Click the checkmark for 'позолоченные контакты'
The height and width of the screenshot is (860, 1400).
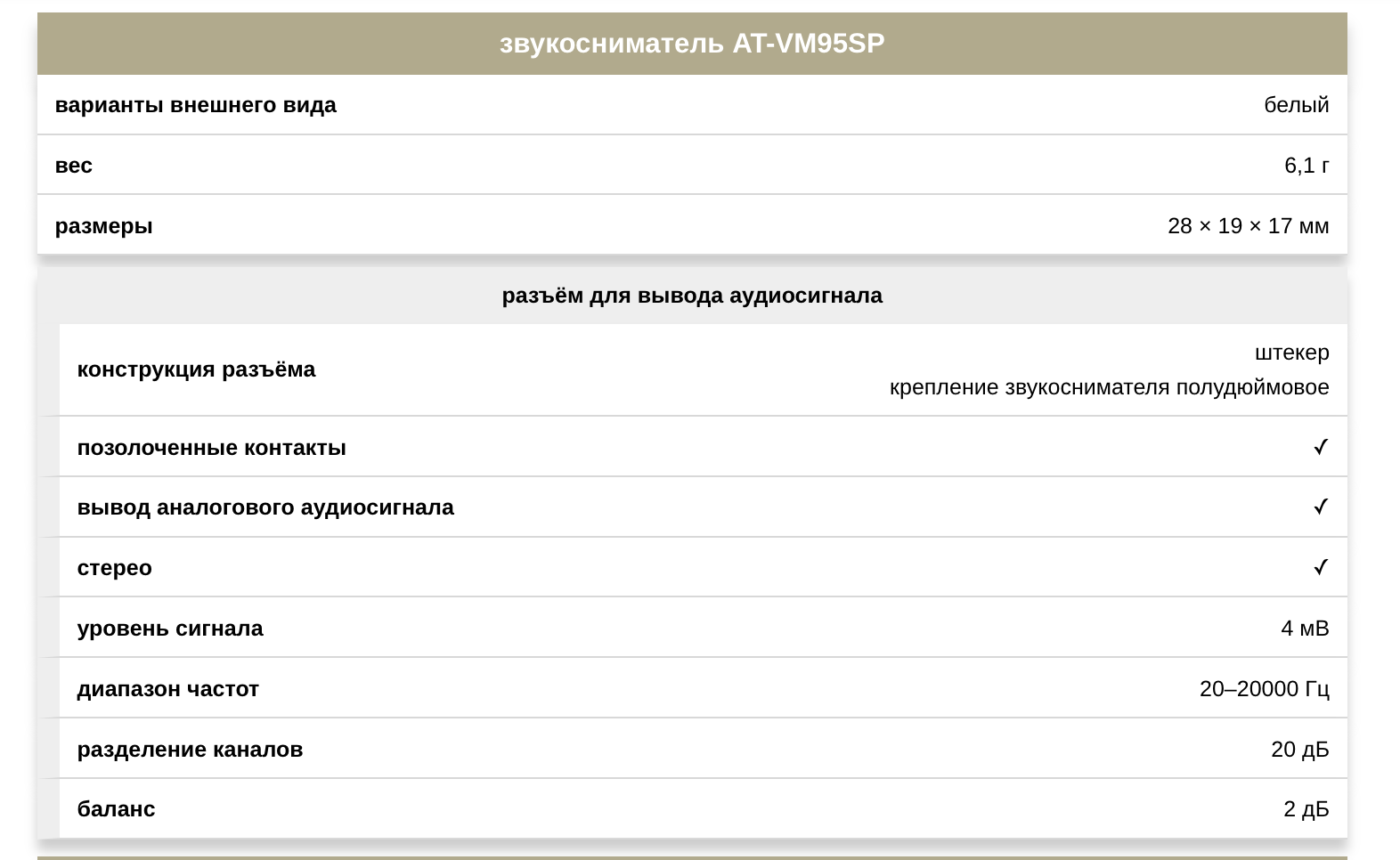coord(1321,447)
